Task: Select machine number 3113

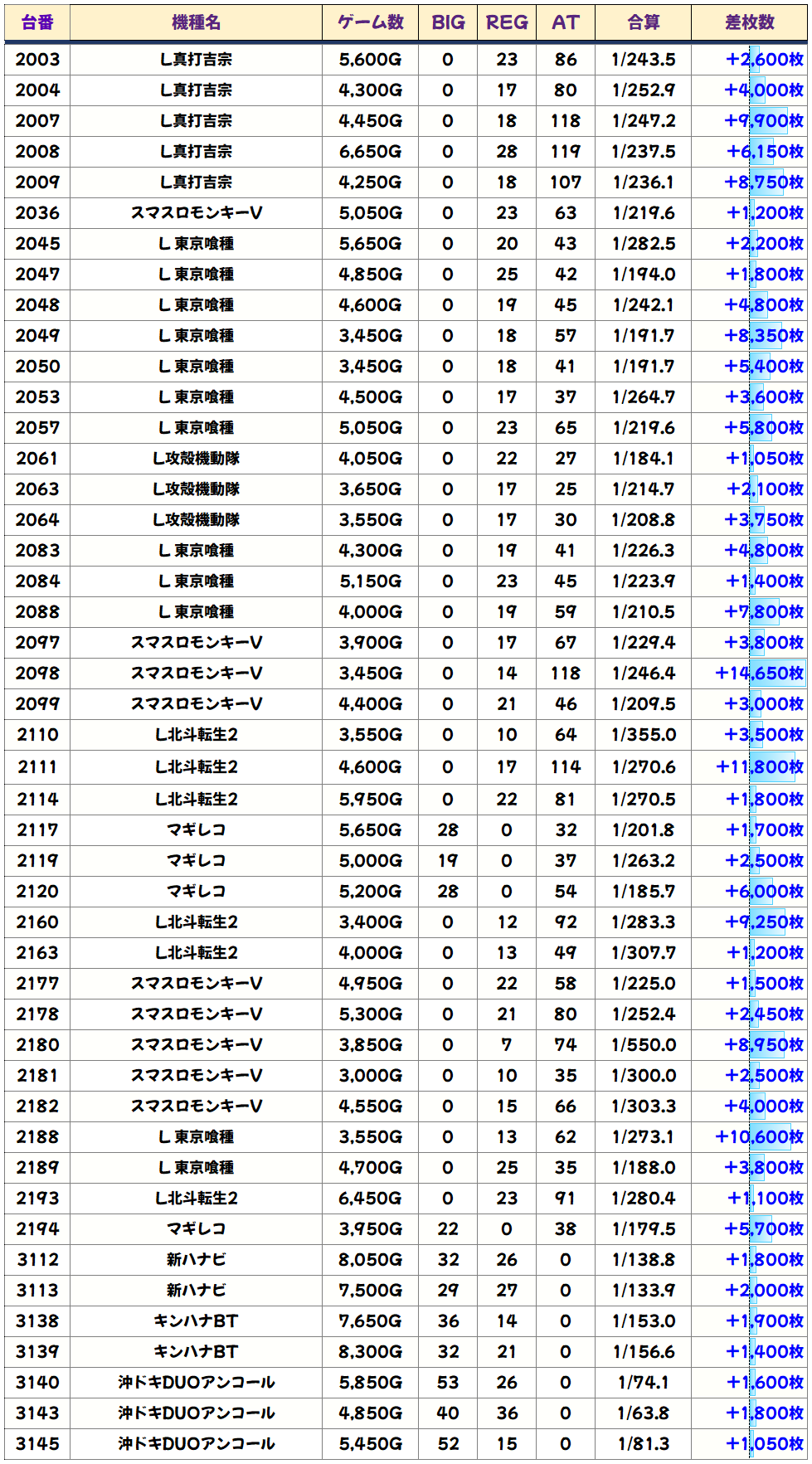Action: (x=37, y=1291)
